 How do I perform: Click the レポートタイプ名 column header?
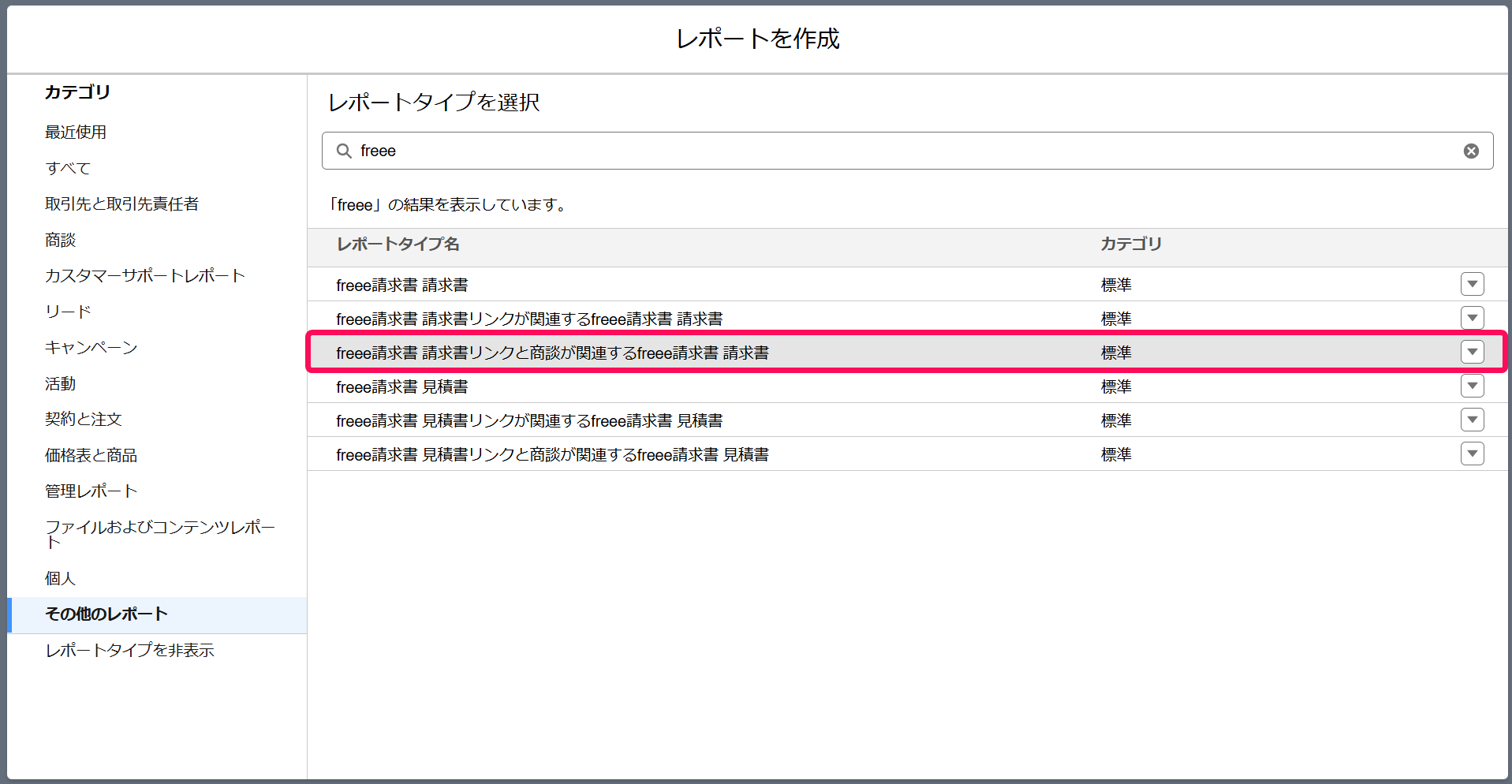(398, 244)
